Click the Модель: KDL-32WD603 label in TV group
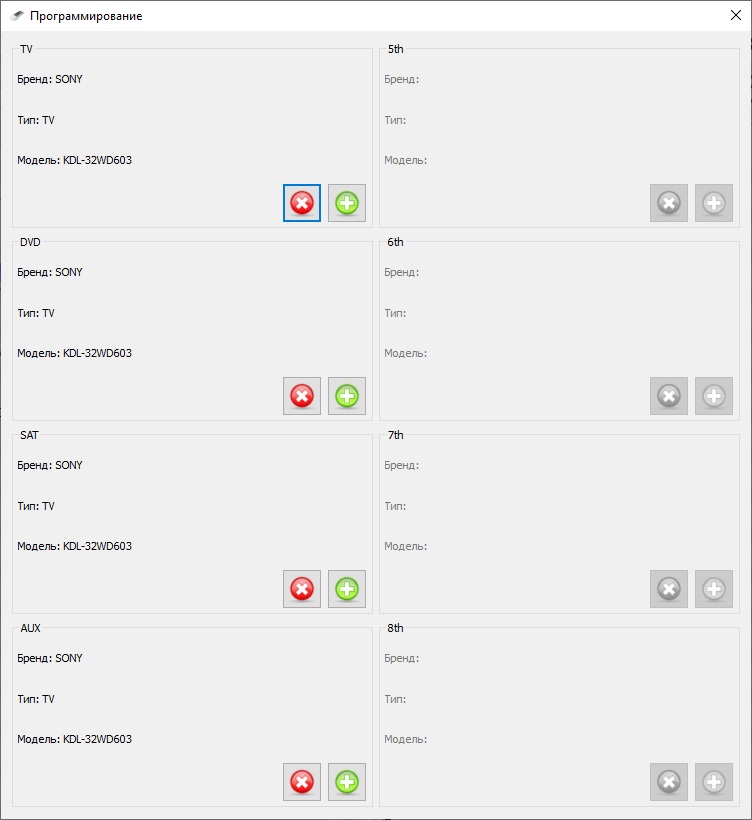752x820 pixels. coord(74,160)
